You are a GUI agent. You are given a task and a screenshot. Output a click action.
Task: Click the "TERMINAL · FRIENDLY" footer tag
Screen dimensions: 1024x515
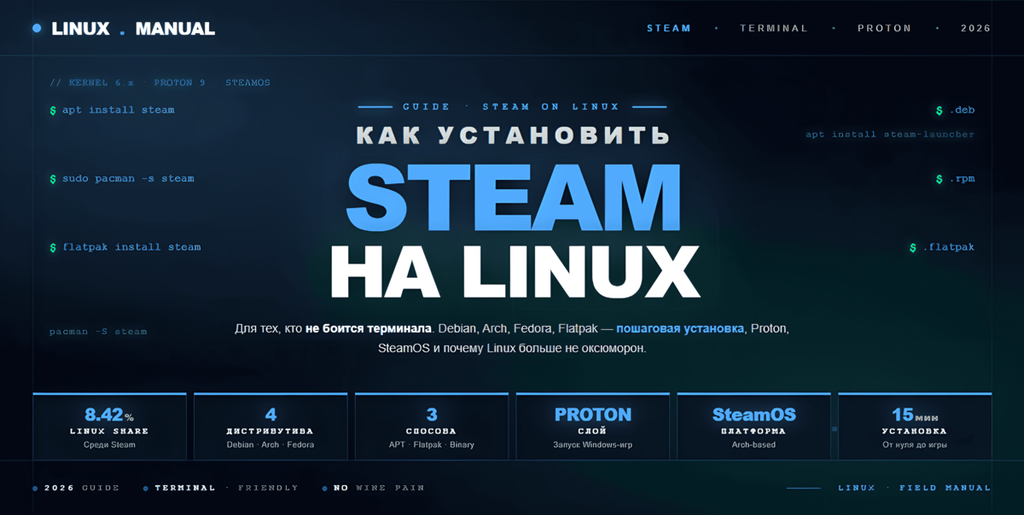click(x=221, y=488)
